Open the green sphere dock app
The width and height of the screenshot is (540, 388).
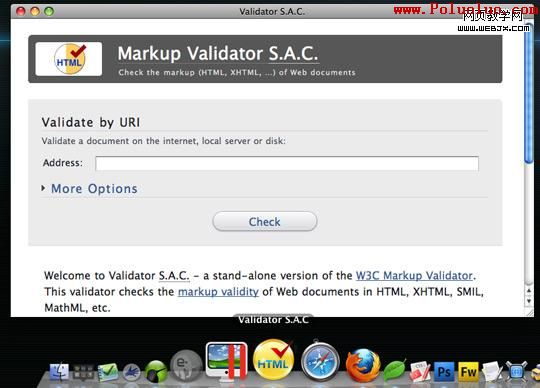156,371
